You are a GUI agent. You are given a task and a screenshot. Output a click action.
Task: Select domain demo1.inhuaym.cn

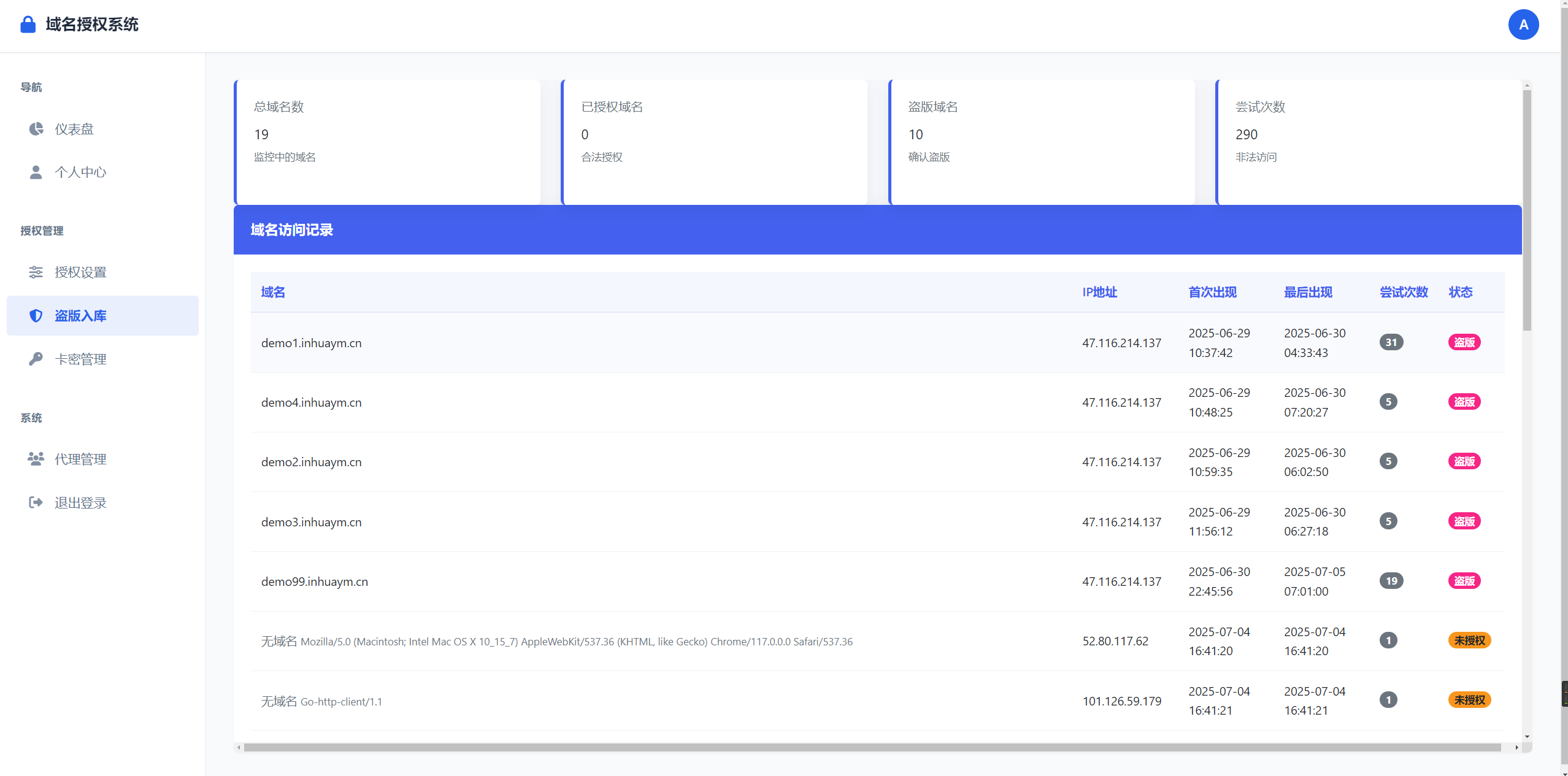coord(311,343)
